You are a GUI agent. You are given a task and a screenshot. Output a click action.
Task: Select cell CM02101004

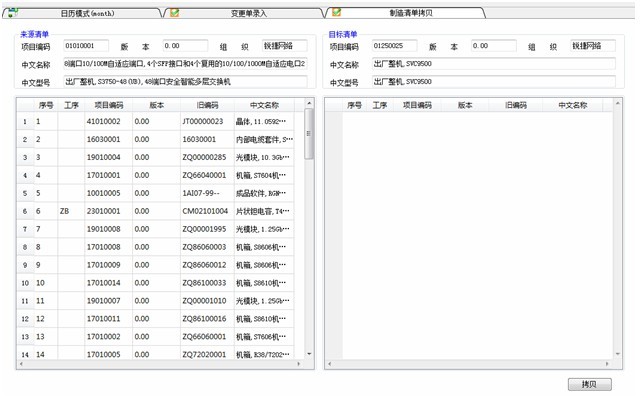point(207,211)
